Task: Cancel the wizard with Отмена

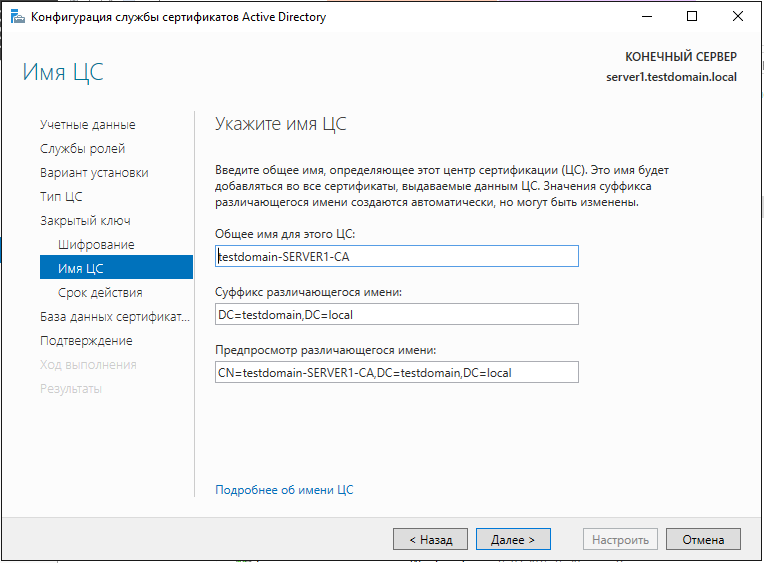Action: coord(703,539)
